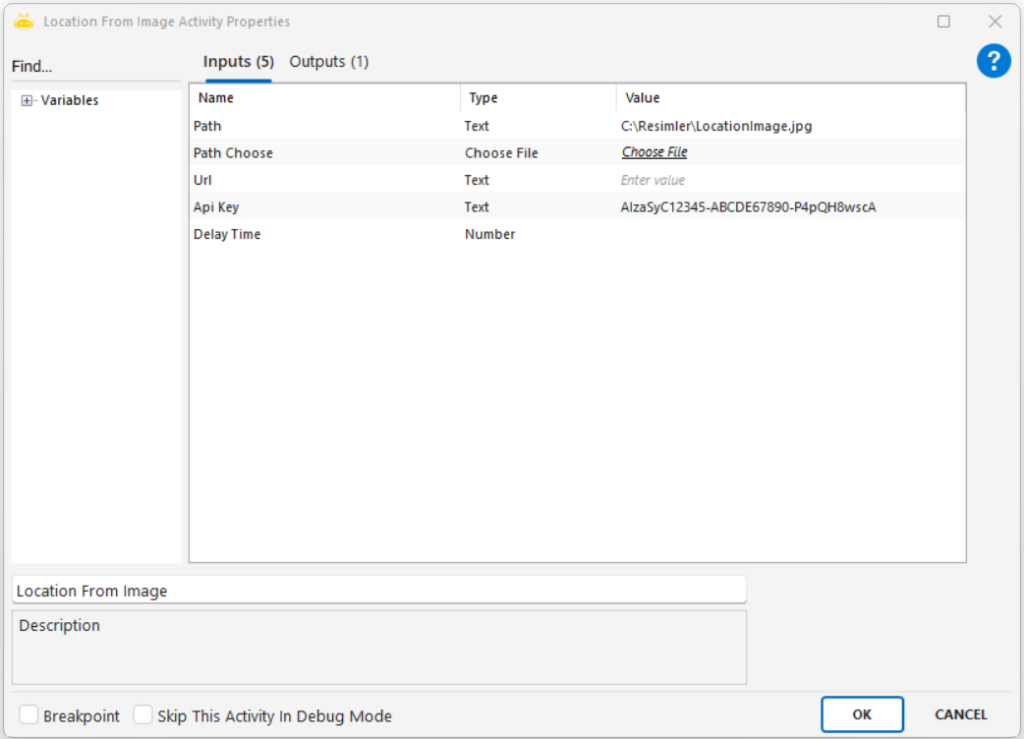Click the CANCEL button
The image size is (1024, 739).
pyautogui.click(x=960, y=714)
